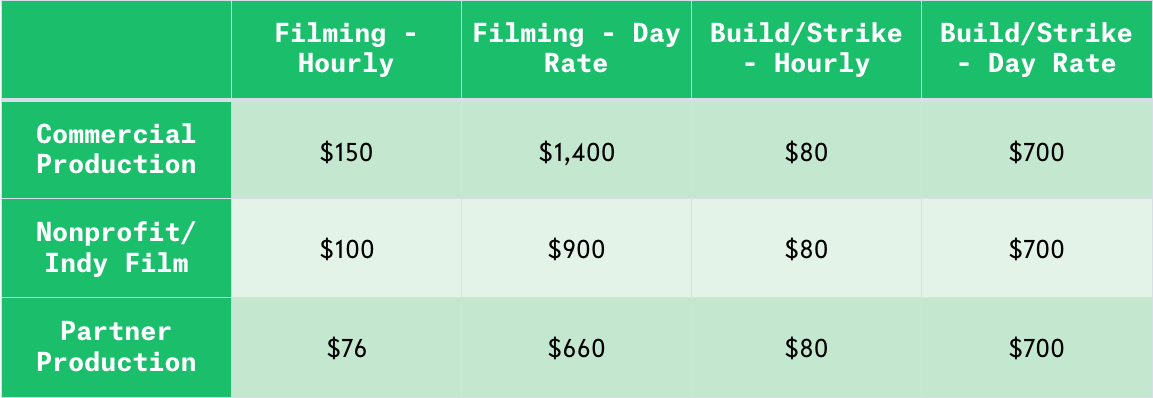Select the Nonprofit/Indy Film row label
The width and height of the screenshot is (1153, 398).
tap(116, 248)
